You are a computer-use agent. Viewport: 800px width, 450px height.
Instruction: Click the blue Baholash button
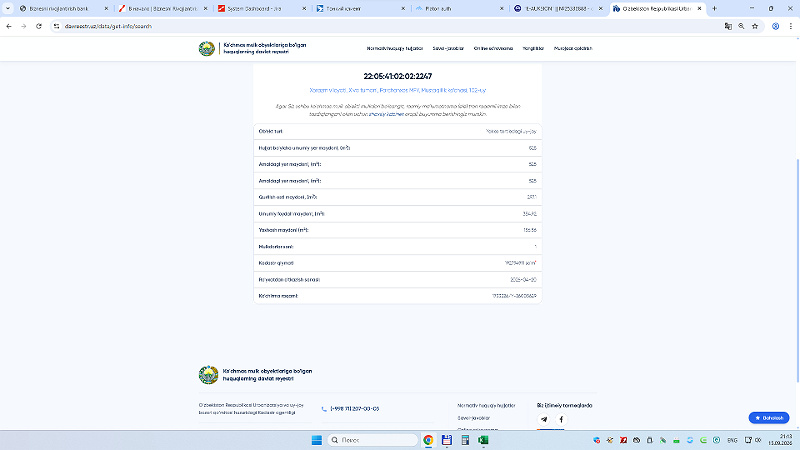click(x=769, y=418)
